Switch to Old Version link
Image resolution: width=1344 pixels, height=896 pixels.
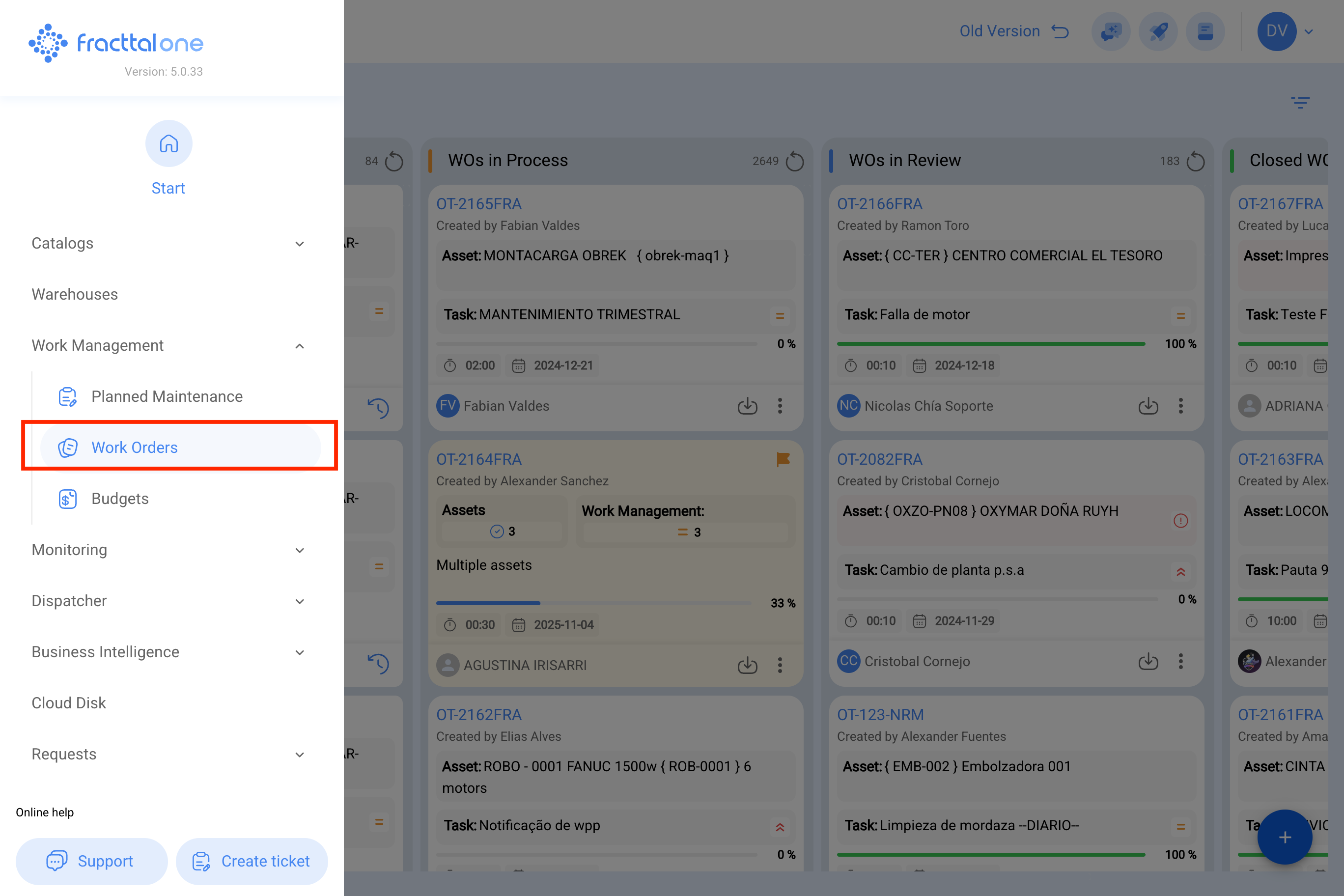[1000, 31]
